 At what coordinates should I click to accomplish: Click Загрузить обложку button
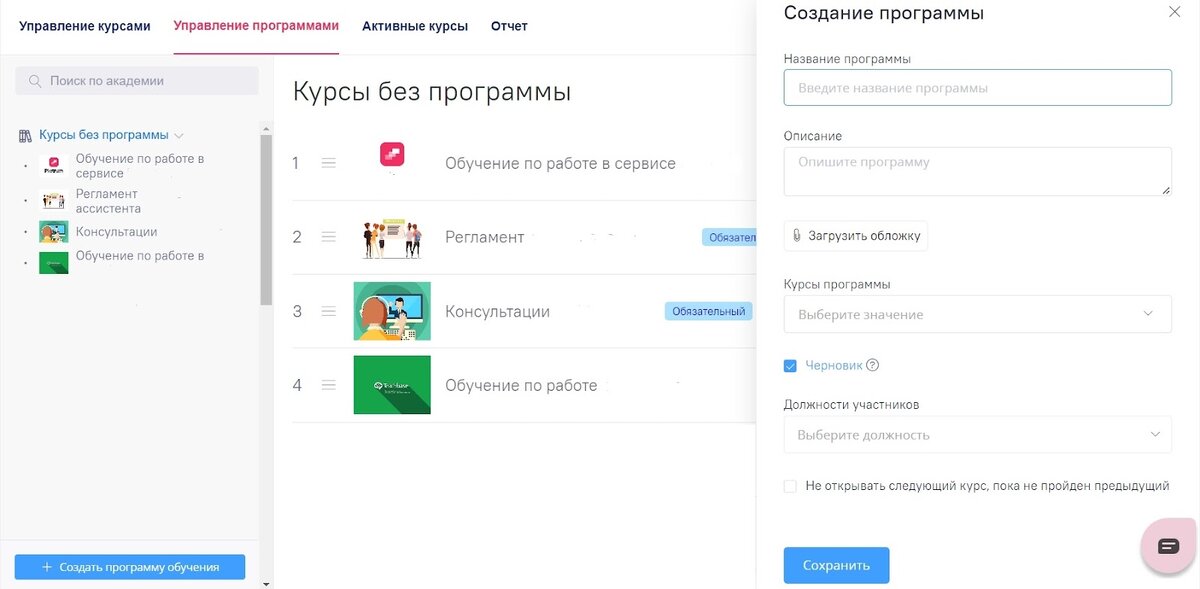(x=856, y=236)
